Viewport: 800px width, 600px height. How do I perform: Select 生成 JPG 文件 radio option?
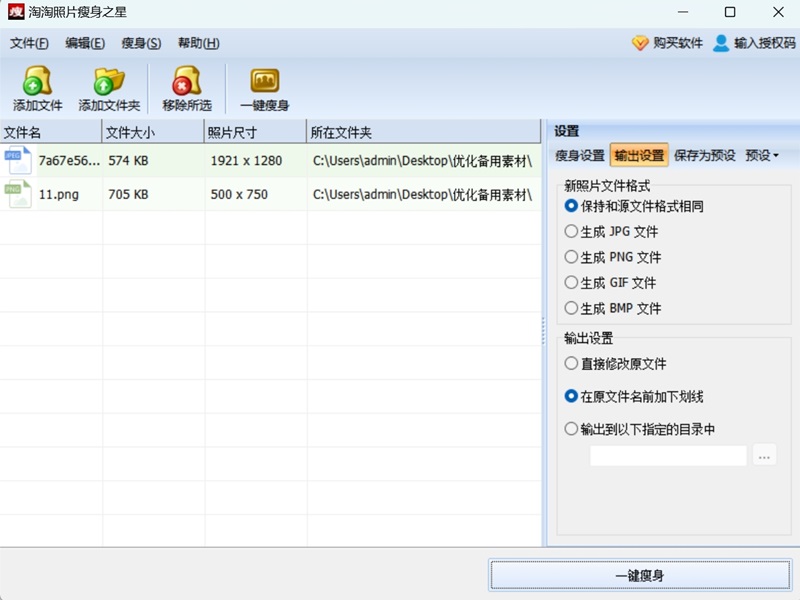click(x=571, y=232)
